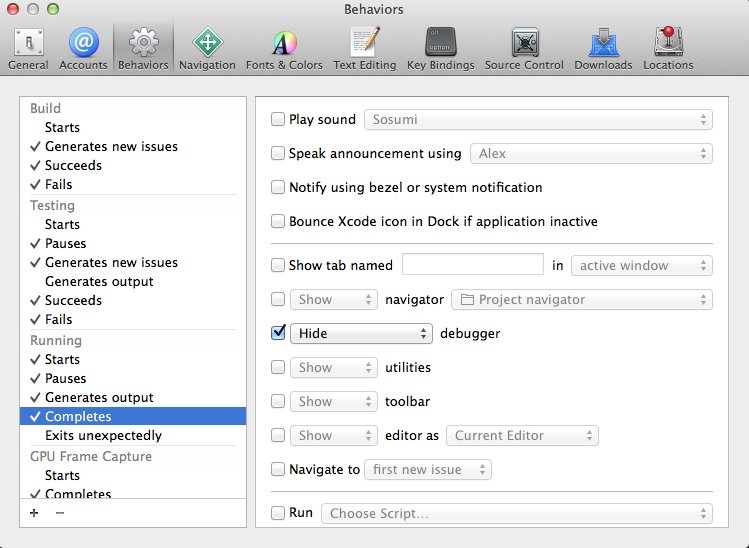Select GPU Frame Capture Completes behavior

(x=133, y=493)
